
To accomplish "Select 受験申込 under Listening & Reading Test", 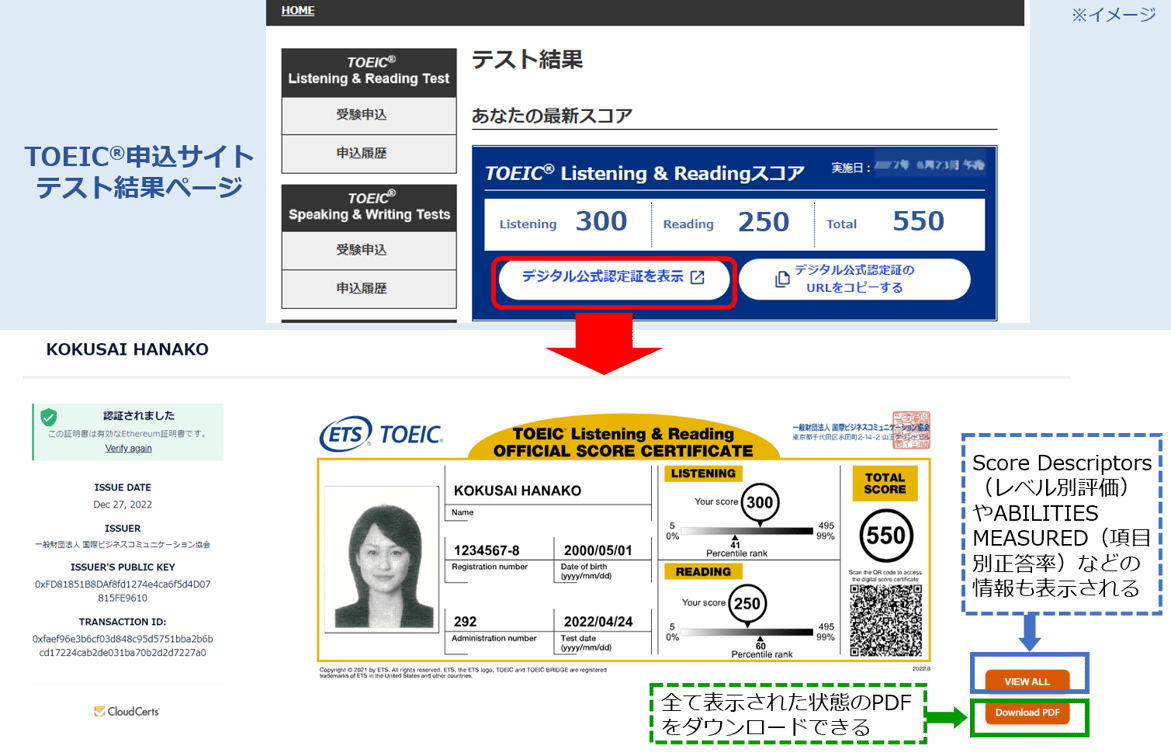I will point(368,115).
